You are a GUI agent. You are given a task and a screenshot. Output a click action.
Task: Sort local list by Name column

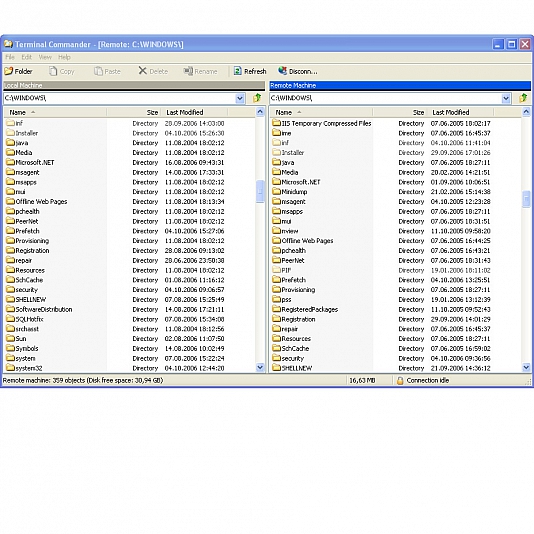click(55, 112)
